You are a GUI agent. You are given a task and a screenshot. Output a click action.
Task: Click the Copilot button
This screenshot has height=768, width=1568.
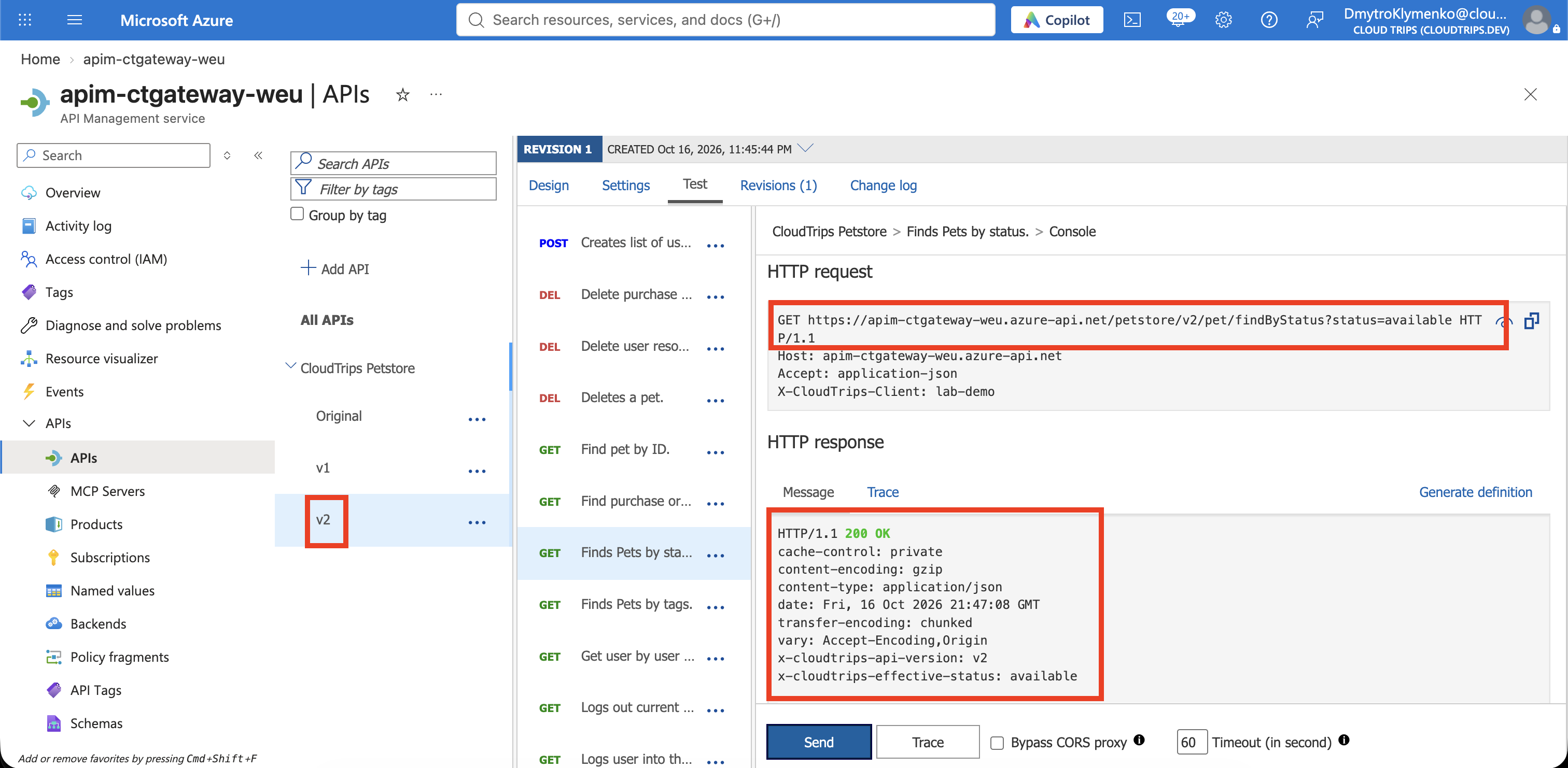(1057, 20)
